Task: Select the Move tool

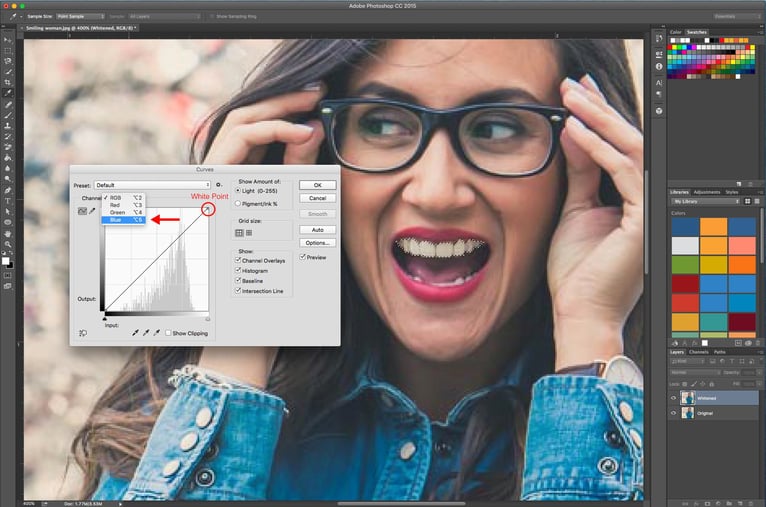Action: click(7, 40)
